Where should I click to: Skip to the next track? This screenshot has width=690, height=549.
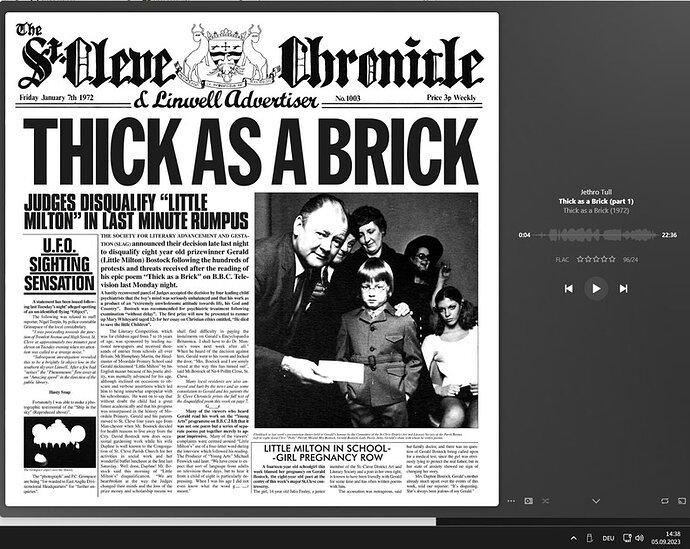(624, 289)
